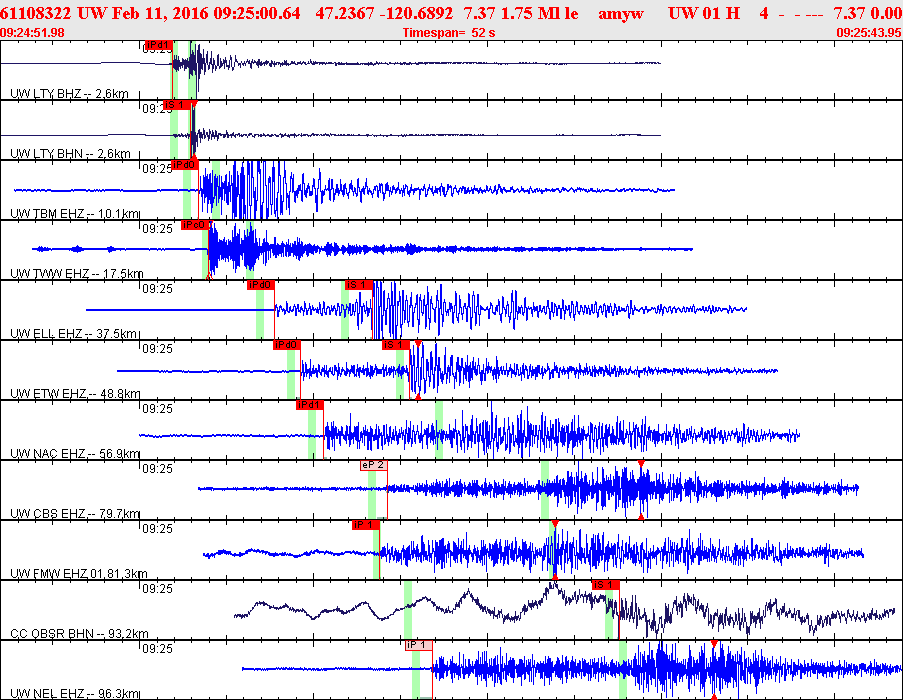Click the red amplitude triangle on NEL EHZ trace
This screenshot has height=700, width=903.
point(714,644)
